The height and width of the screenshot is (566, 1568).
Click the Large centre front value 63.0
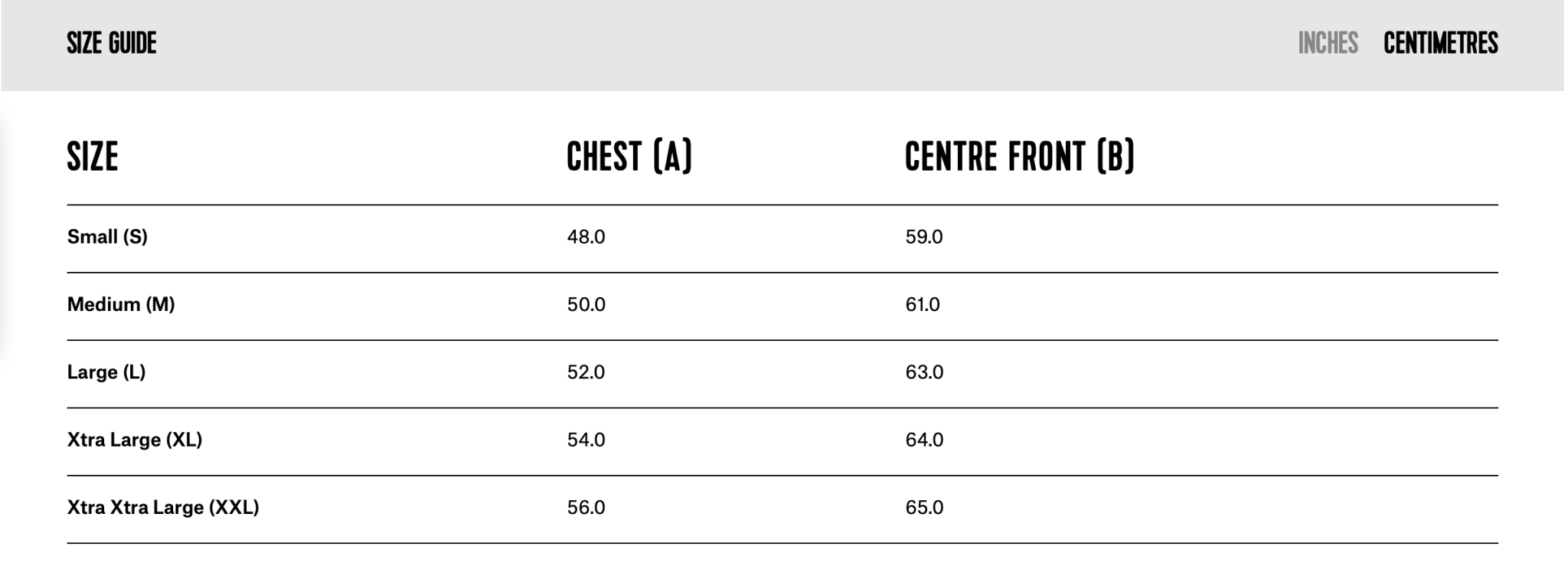click(x=924, y=372)
